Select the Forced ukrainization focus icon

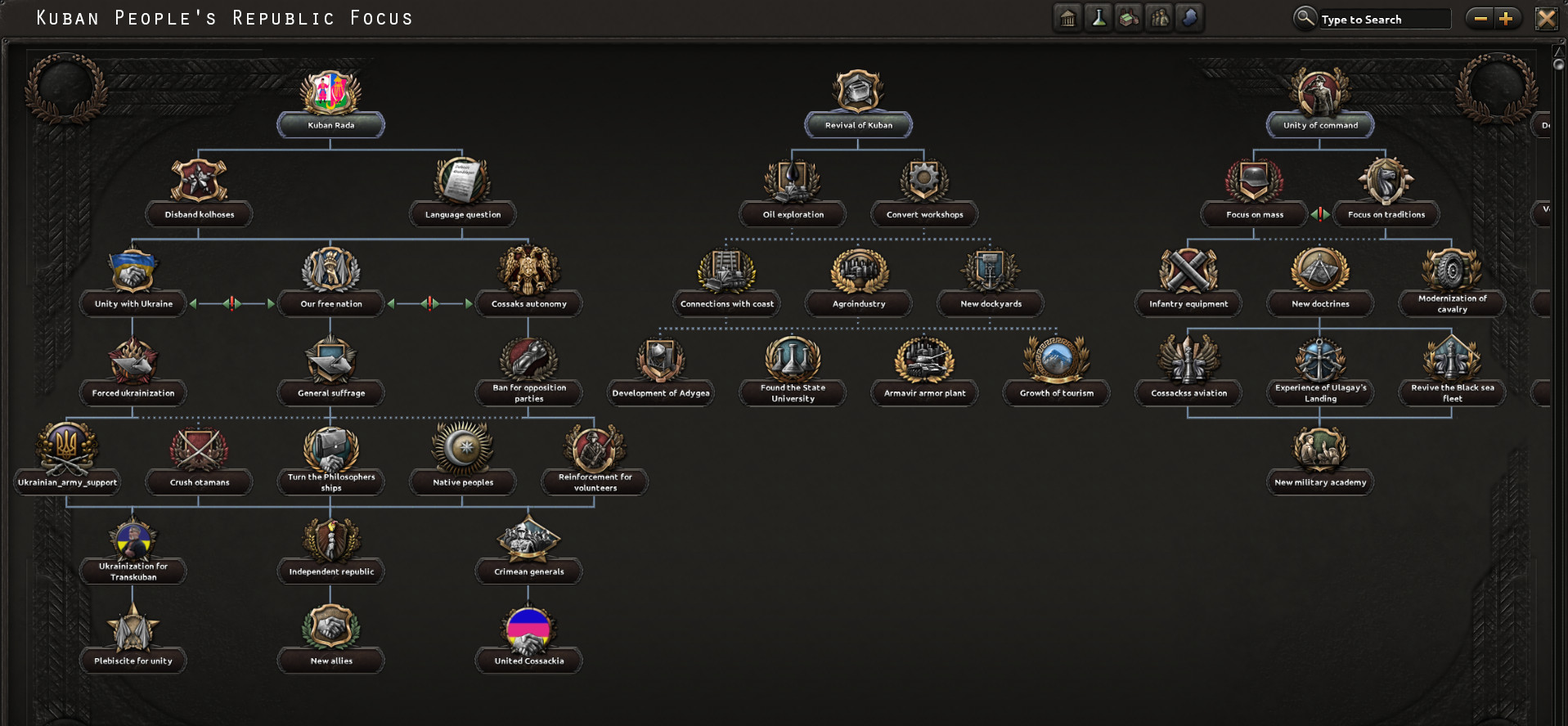pyautogui.click(x=133, y=360)
